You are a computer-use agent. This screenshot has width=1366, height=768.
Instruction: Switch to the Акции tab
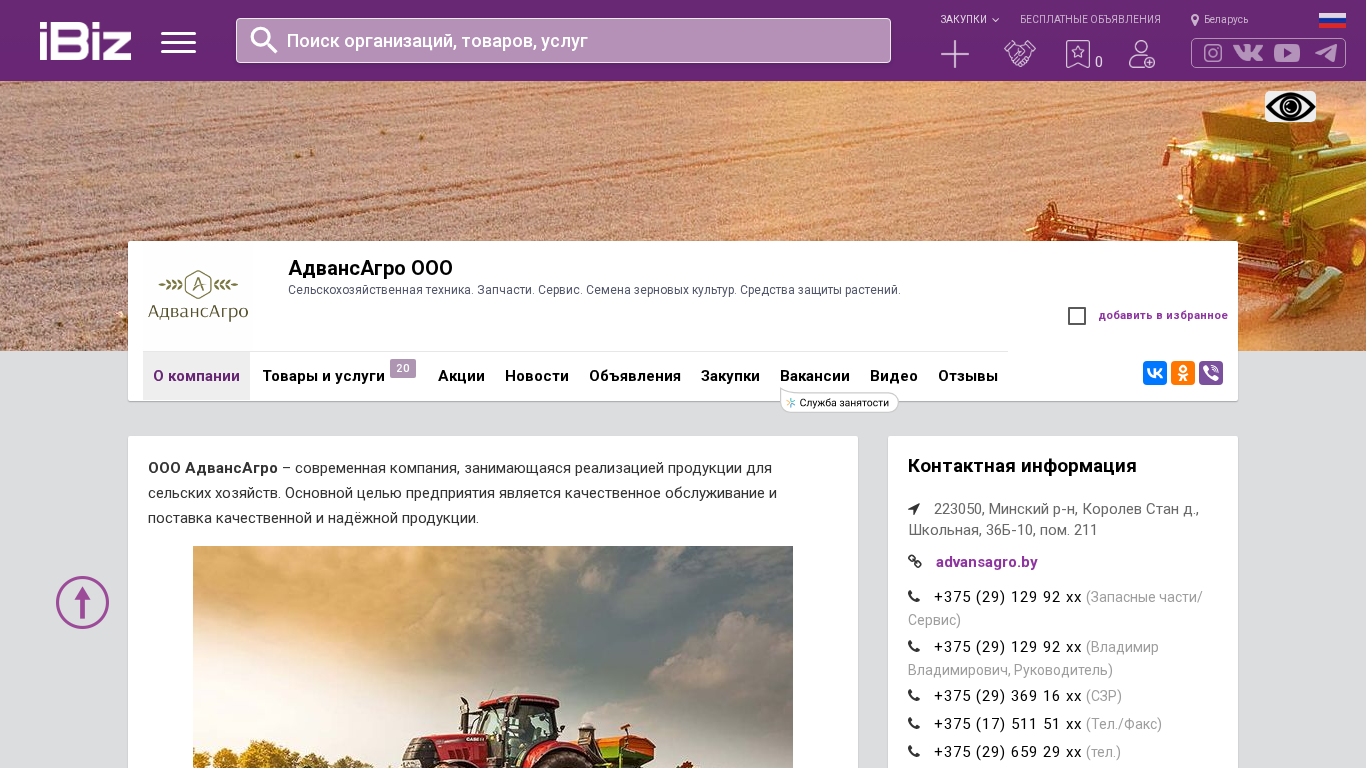pyautogui.click(x=461, y=376)
